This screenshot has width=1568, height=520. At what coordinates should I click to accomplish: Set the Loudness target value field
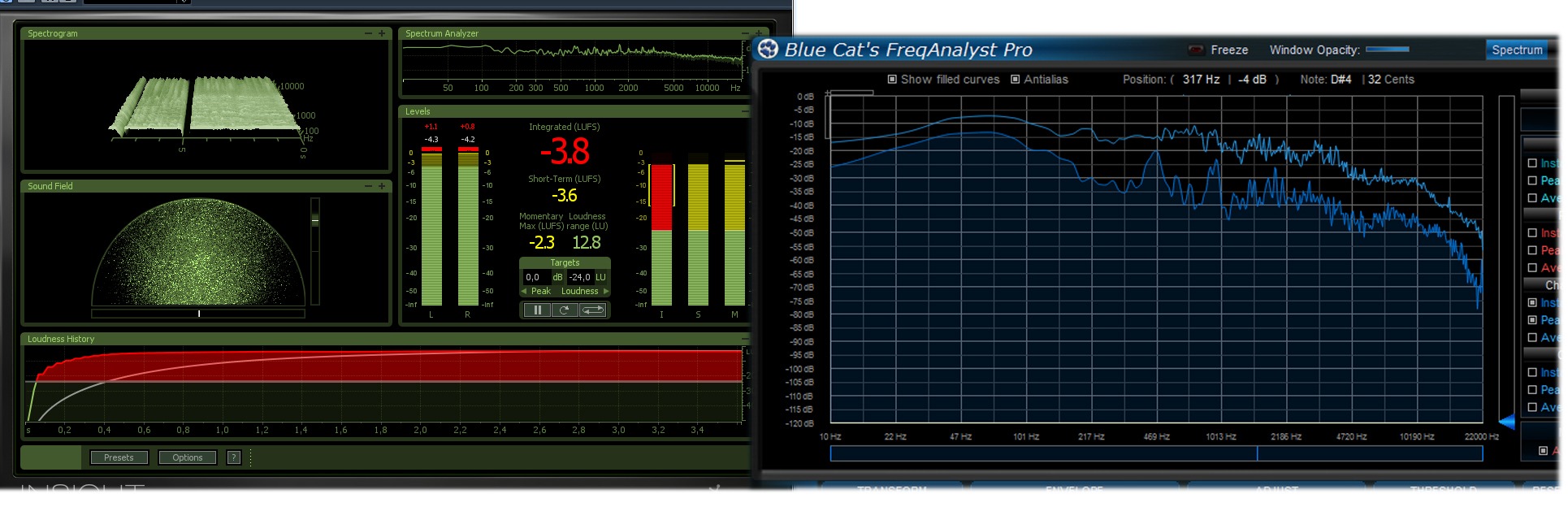pos(581,277)
